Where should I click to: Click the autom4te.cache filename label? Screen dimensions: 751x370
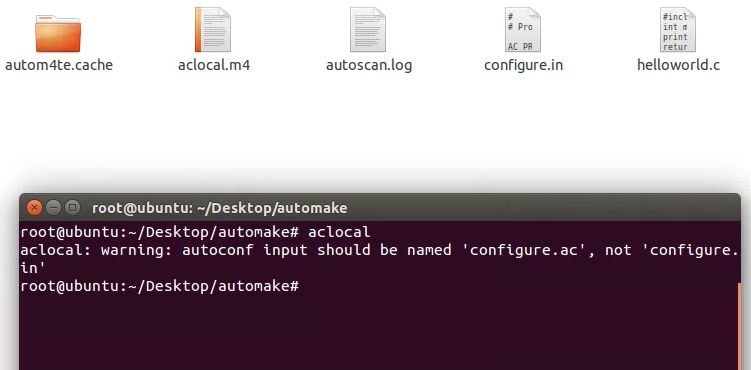[x=59, y=65]
